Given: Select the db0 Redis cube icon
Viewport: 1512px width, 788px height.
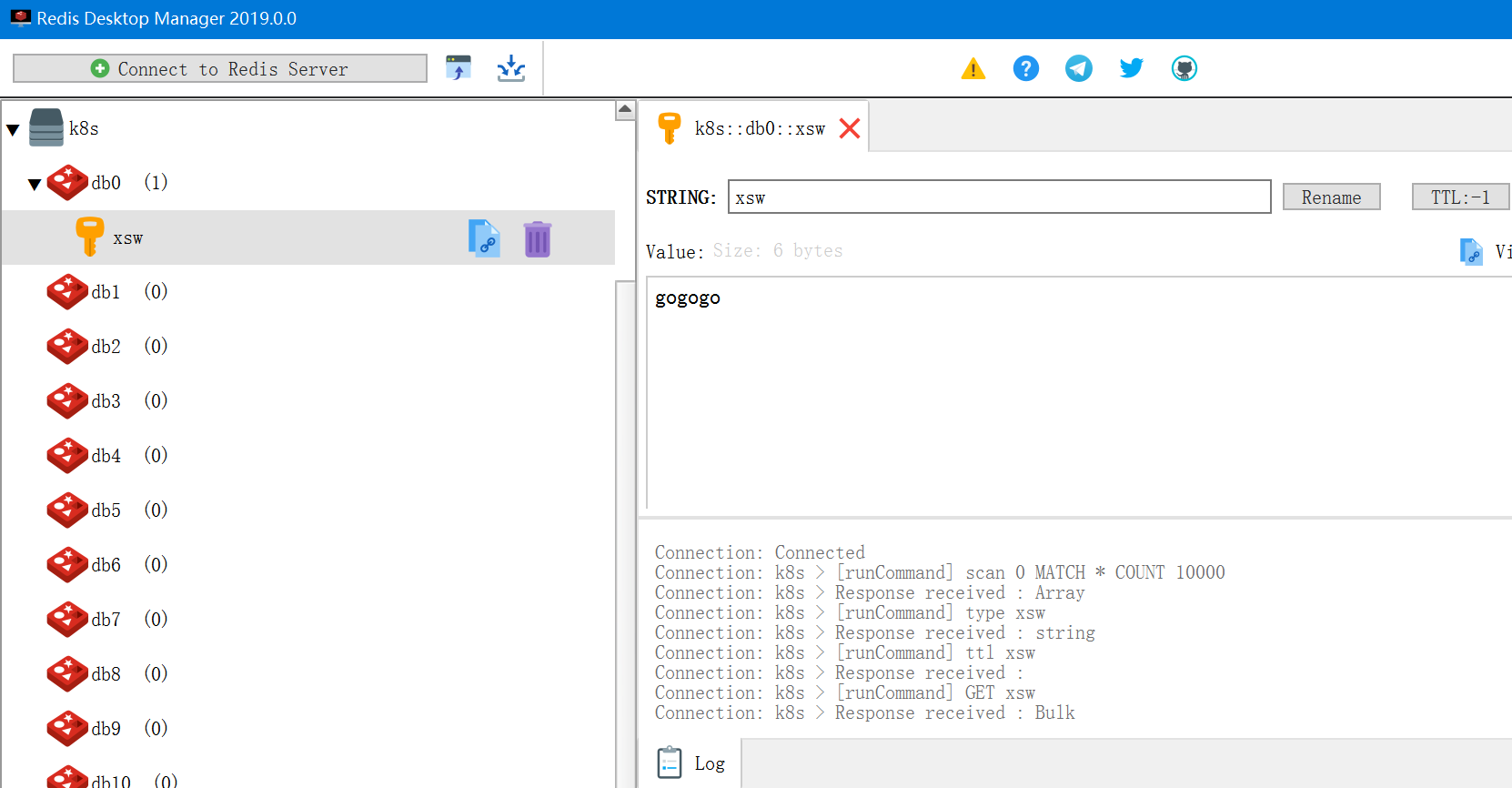Looking at the screenshot, I should click(x=67, y=182).
